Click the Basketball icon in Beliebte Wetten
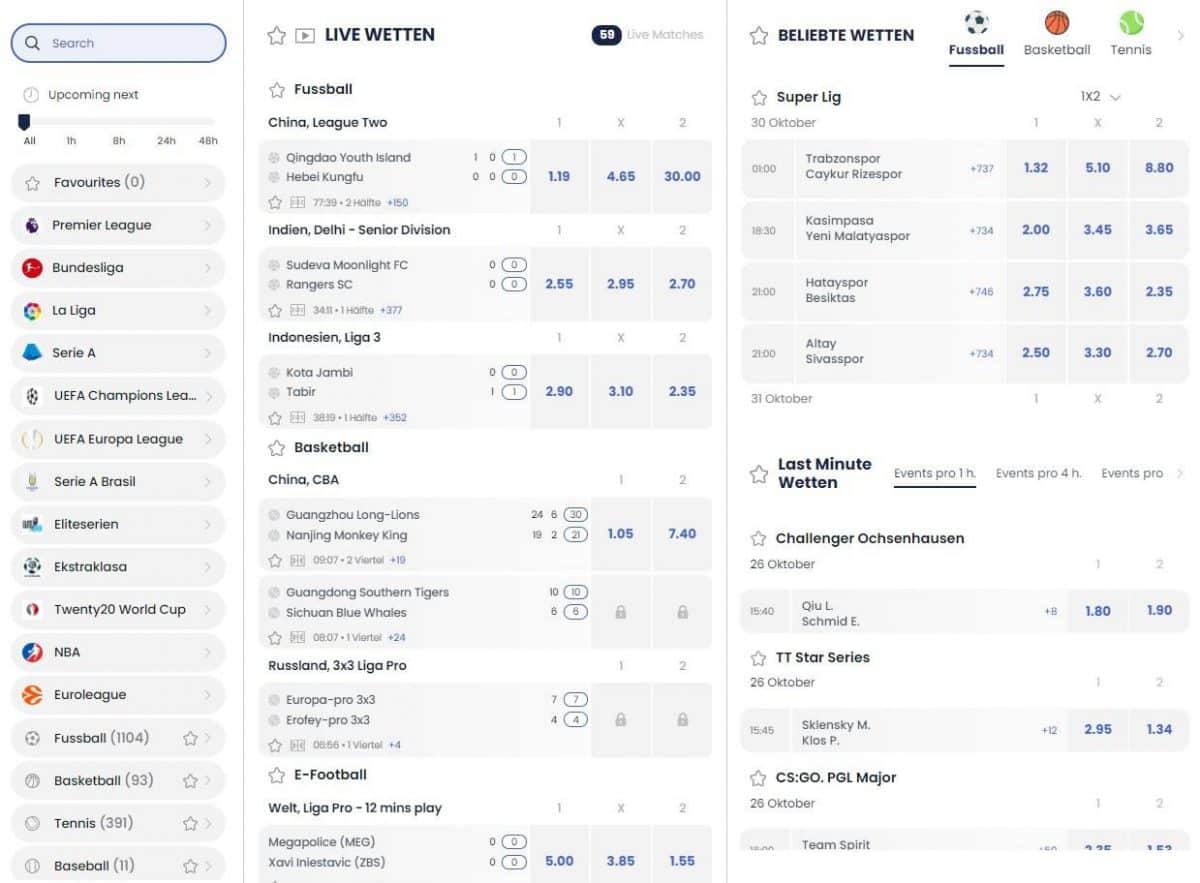Image resolution: width=1200 pixels, height=883 pixels. pyautogui.click(x=1057, y=23)
